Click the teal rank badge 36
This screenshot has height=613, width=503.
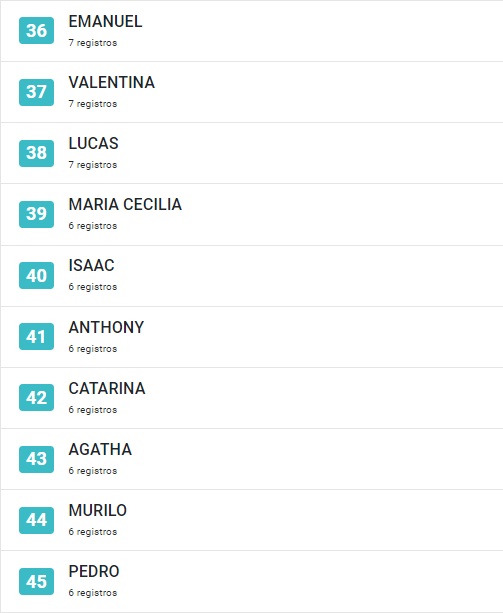point(36,30)
